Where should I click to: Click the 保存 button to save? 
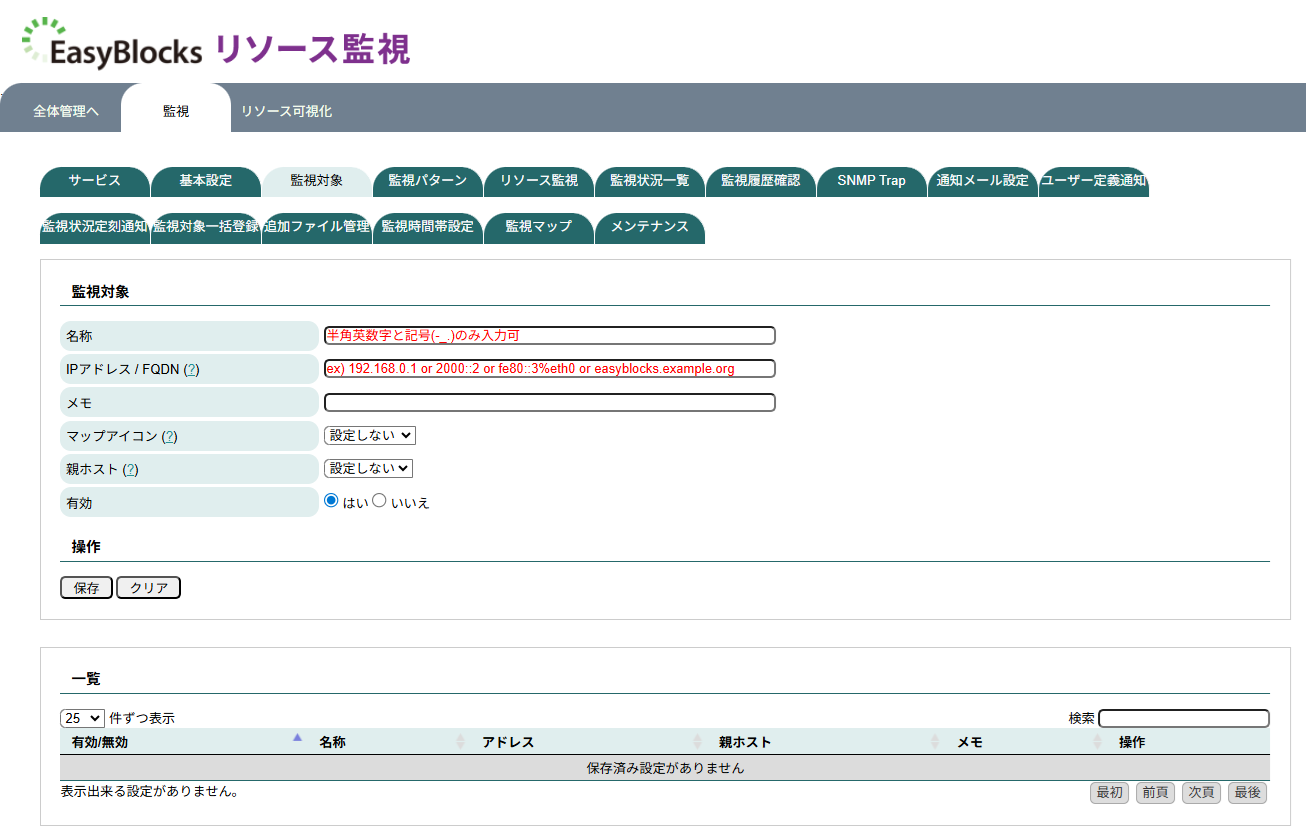tap(86, 587)
